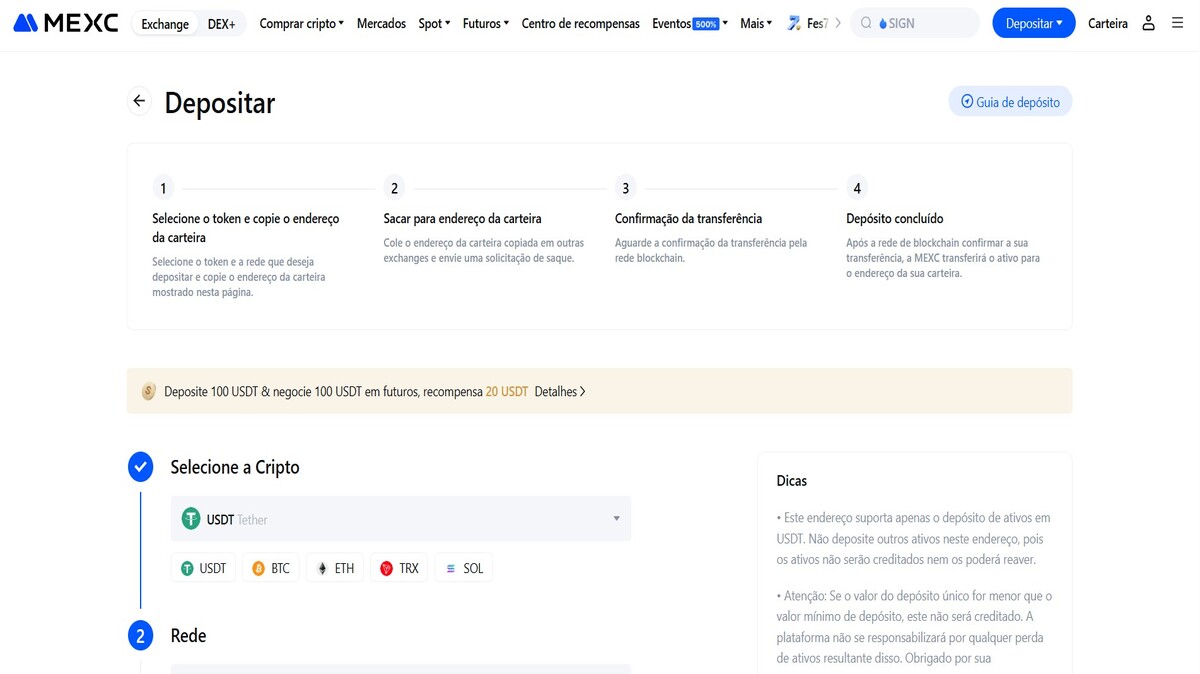Click the coin icon in promo banner
Image resolution: width=1200 pixels, height=674 pixels.
pos(148,392)
